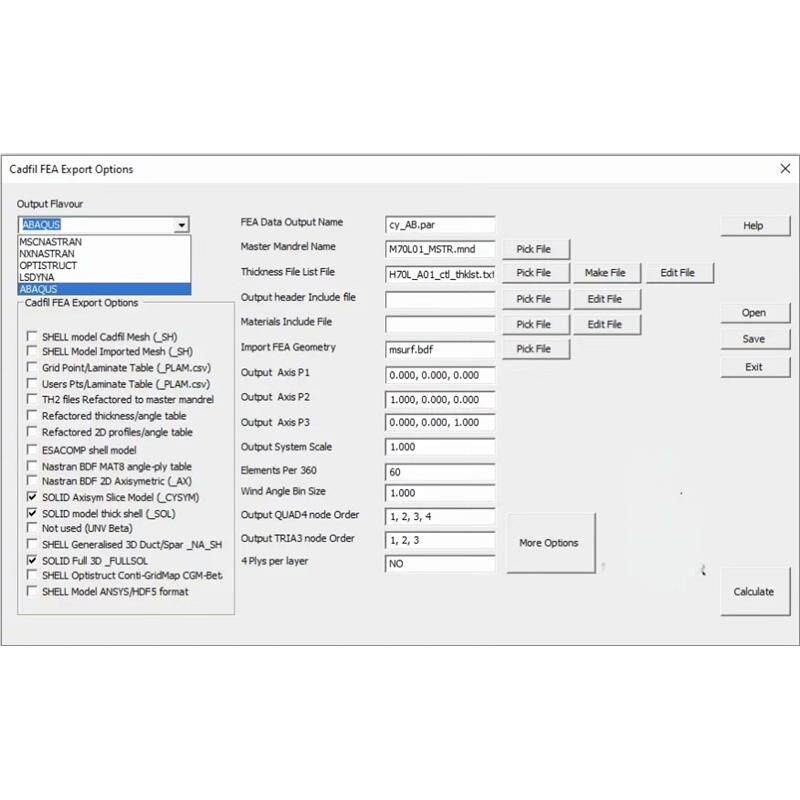Click the Elements Per 360 field
The height and width of the screenshot is (800, 800).
tap(440, 472)
